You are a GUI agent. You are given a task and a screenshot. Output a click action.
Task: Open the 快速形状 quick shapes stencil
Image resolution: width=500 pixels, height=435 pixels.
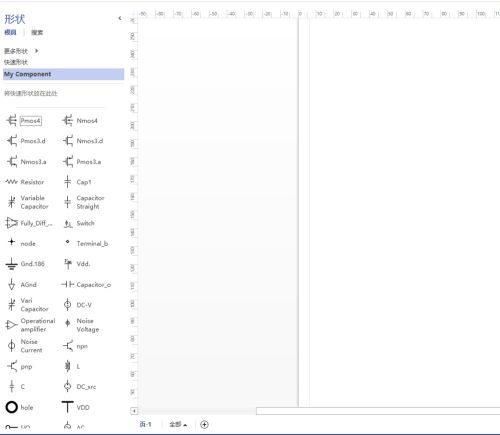click(16, 62)
